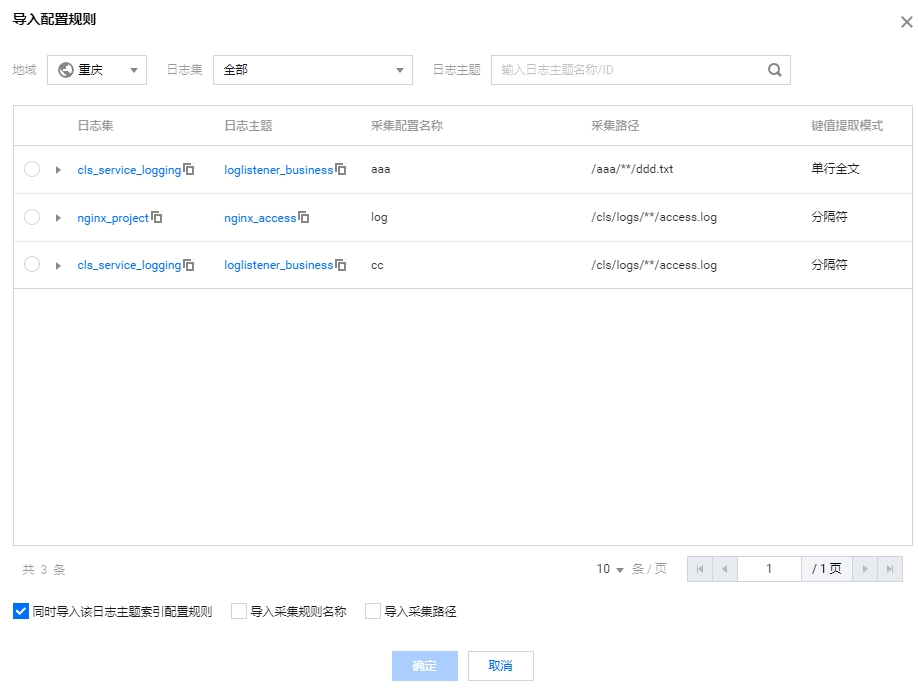
Task: Copy cls_service_logging icon in the aaa row
Action: click(x=189, y=169)
